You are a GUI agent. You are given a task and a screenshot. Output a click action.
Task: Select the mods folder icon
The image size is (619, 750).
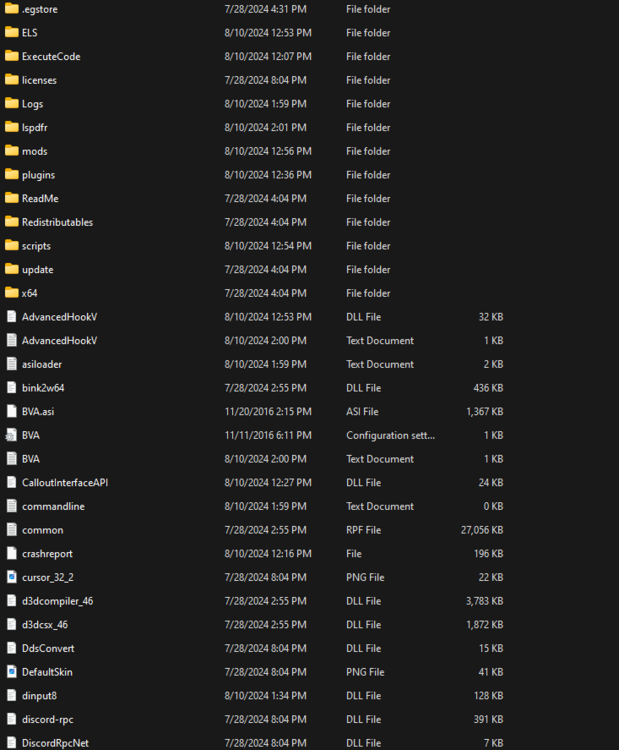(11, 151)
